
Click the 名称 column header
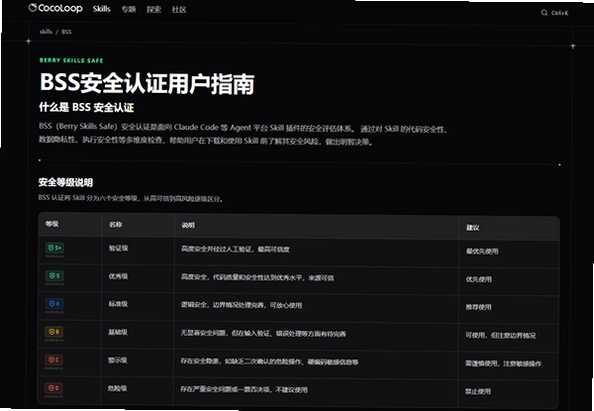[x=116, y=224]
